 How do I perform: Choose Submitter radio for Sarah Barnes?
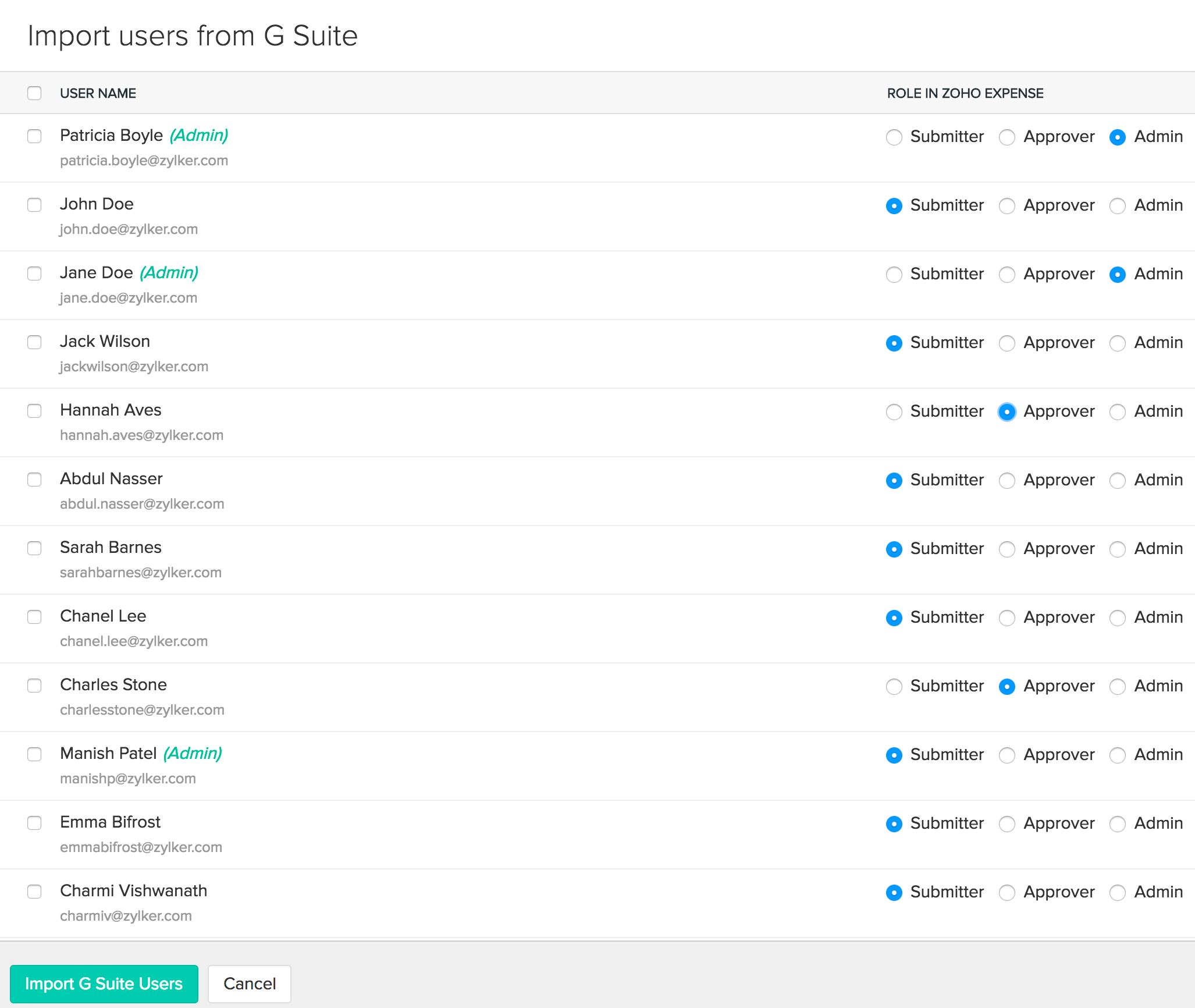click(894, 549)
